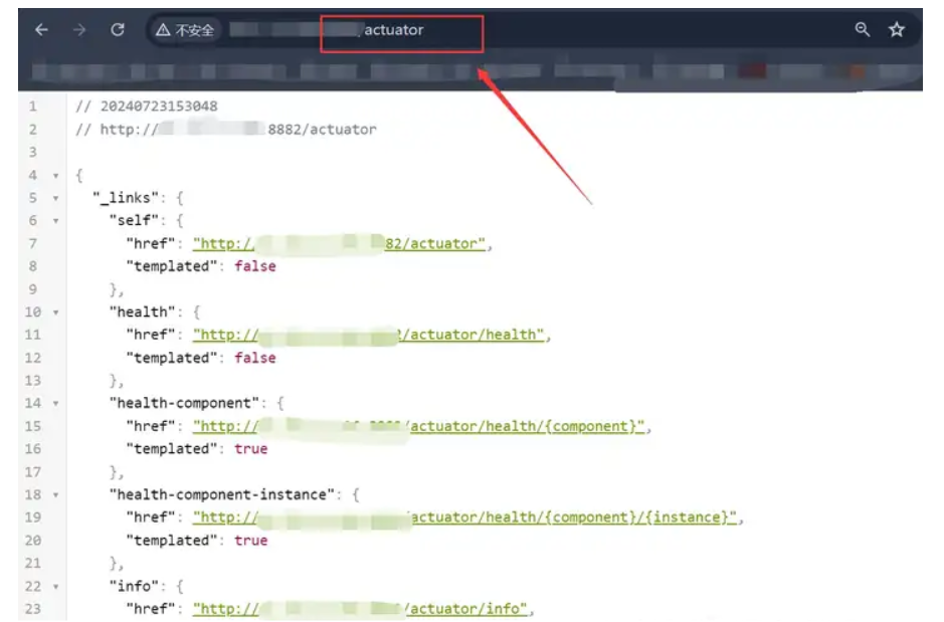Viewport: 944px width, 622px height.
Task: Select the "templated" key on line 16
Action: tap(172, 449)
